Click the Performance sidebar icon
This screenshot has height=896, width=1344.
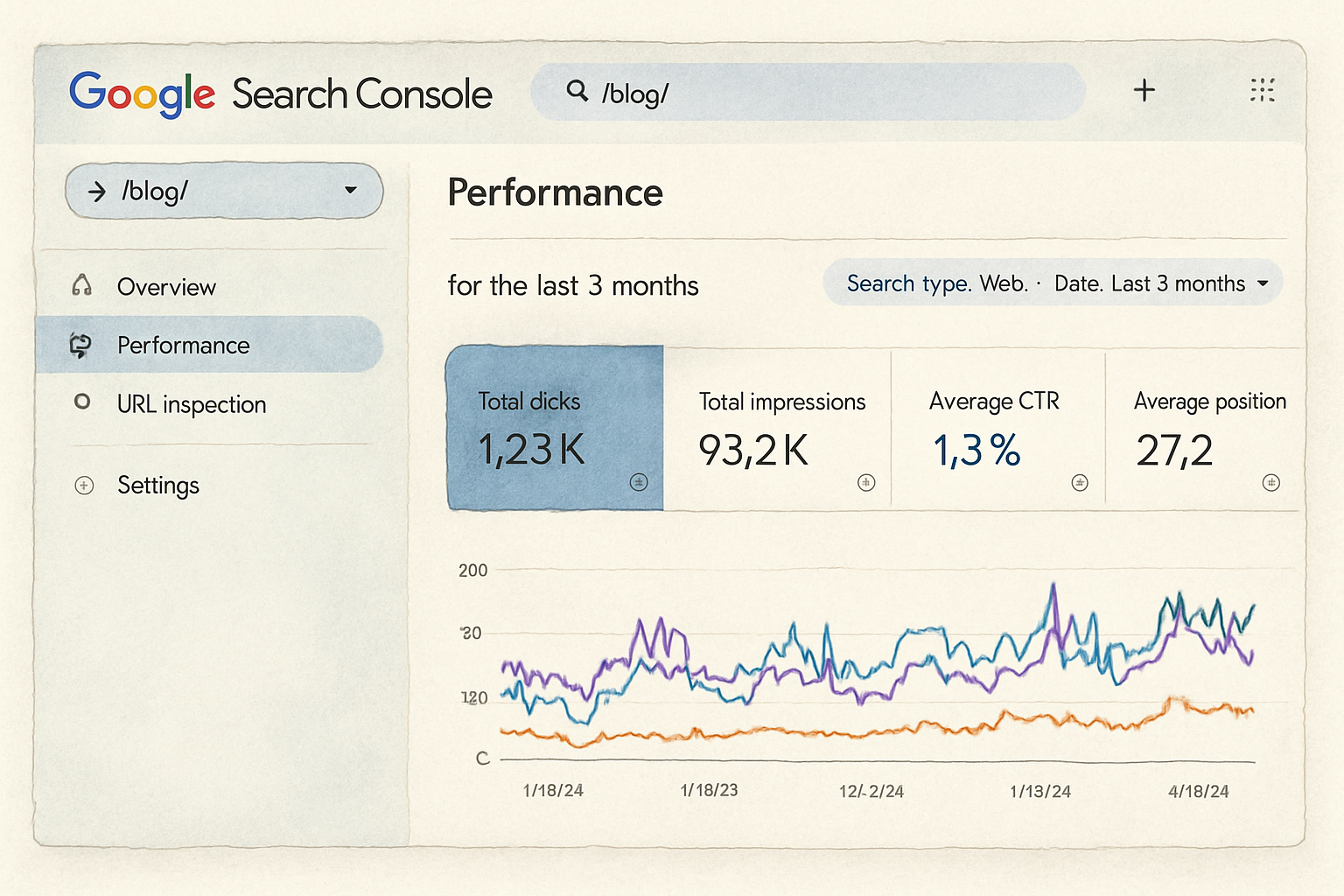(80, 346)
